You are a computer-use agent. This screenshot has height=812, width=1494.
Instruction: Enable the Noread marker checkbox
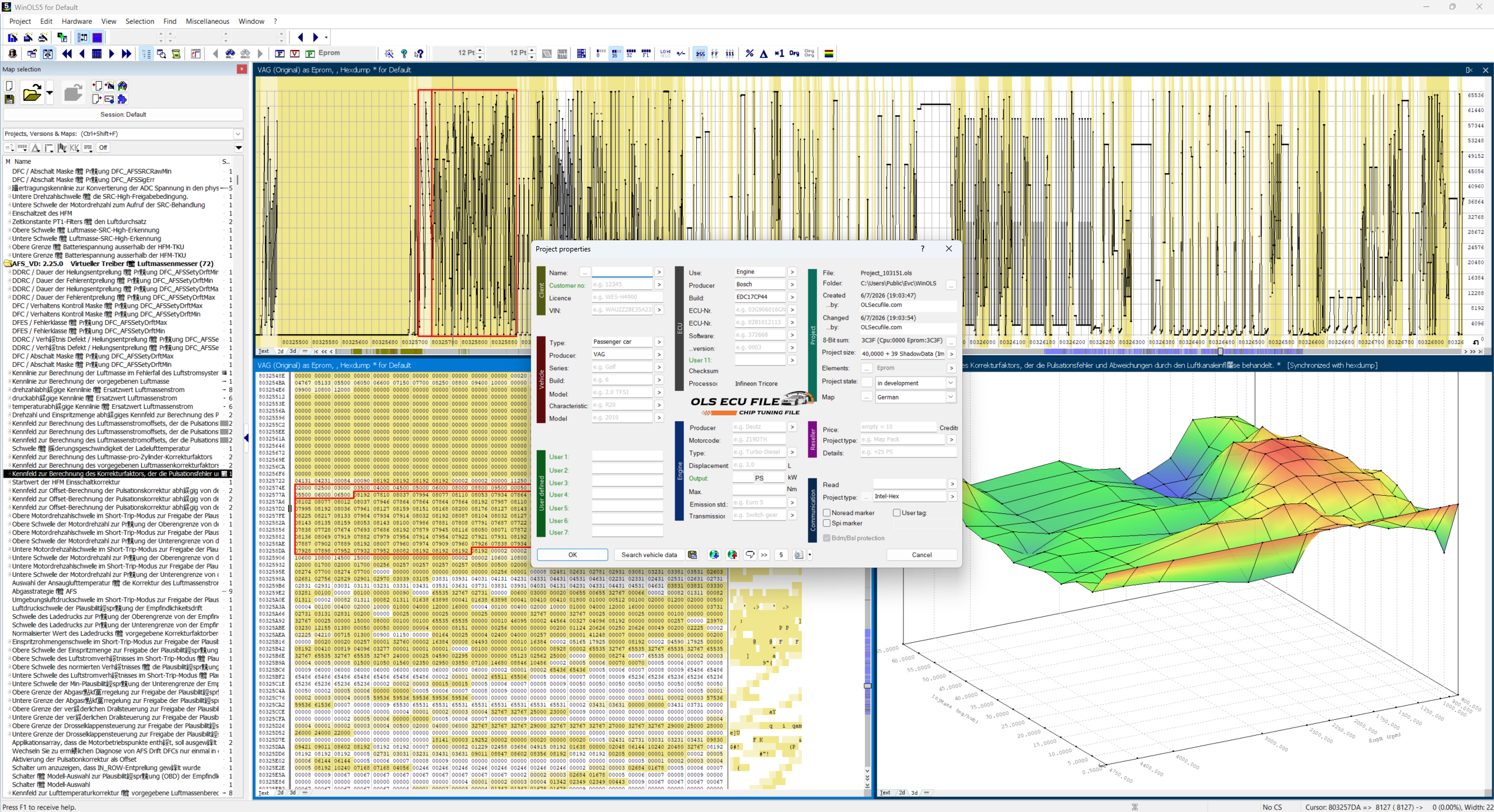tap(826, 513)
